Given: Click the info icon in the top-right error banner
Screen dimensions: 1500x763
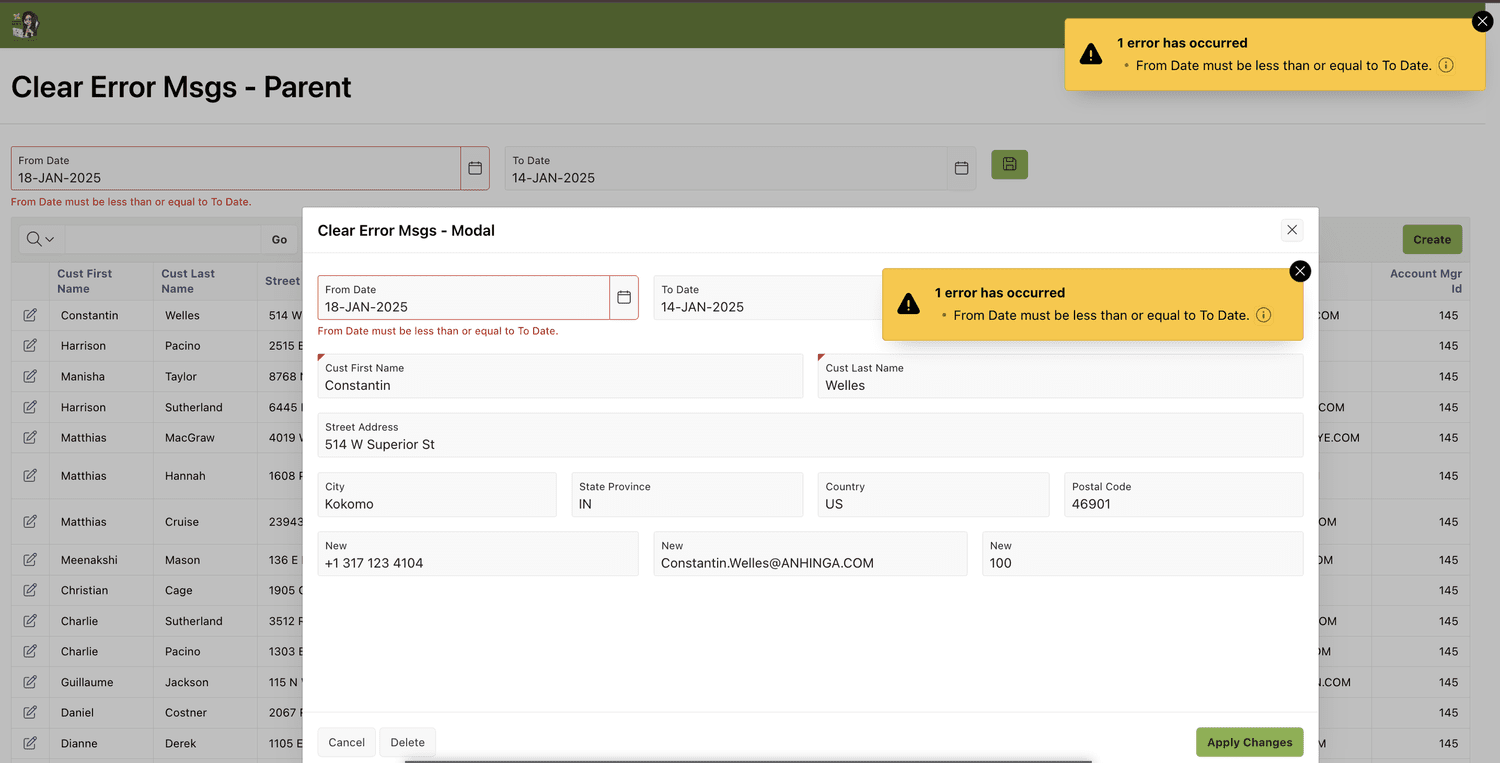Looking at the screenshot, I should tap(1445, 64).
